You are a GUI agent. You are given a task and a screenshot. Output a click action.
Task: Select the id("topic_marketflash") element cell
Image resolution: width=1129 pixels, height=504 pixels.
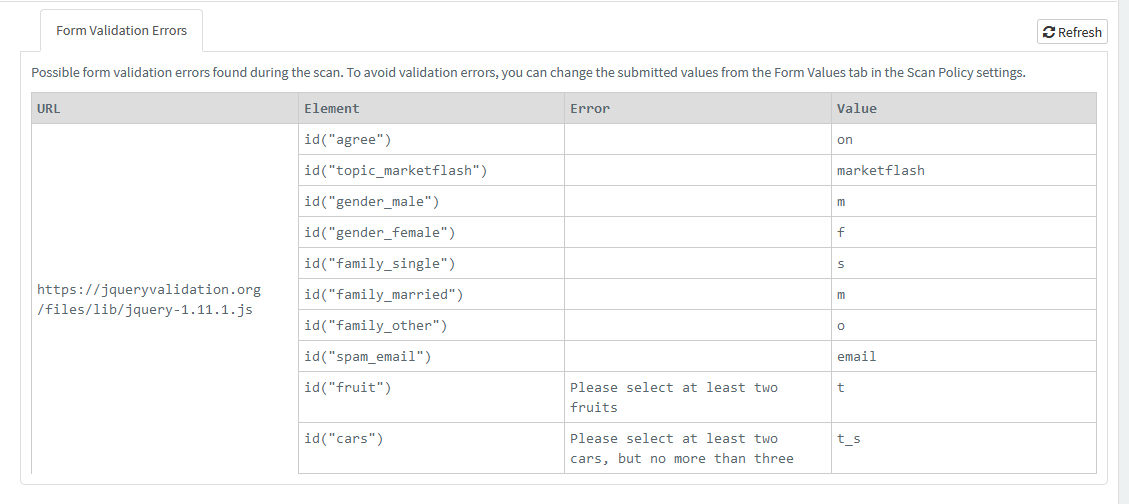(395, 170)
